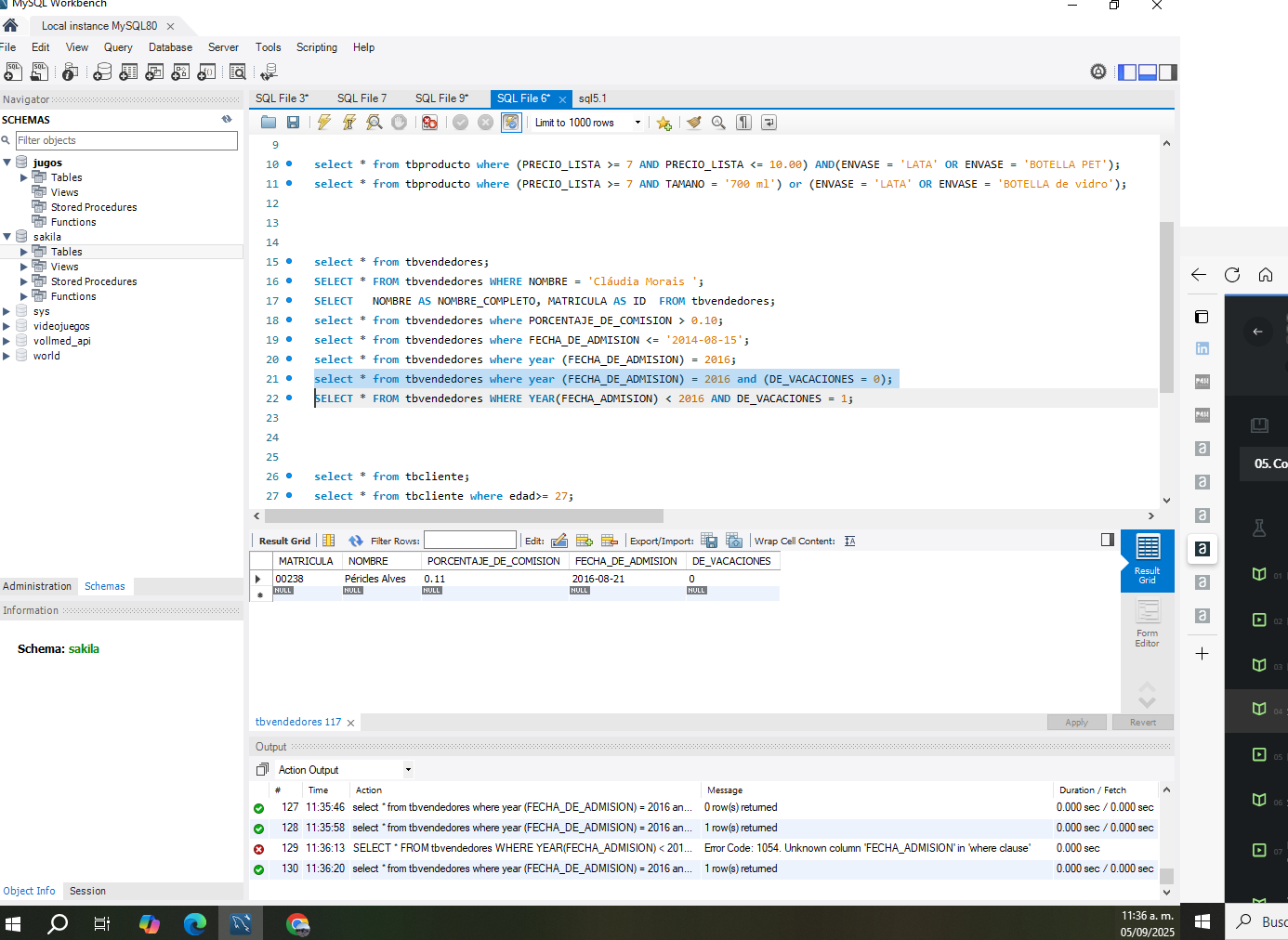Select Result Grid view button
The height and width of the screenshot is (940, 1288).
pyautogui.click(x=1148, y=561)
